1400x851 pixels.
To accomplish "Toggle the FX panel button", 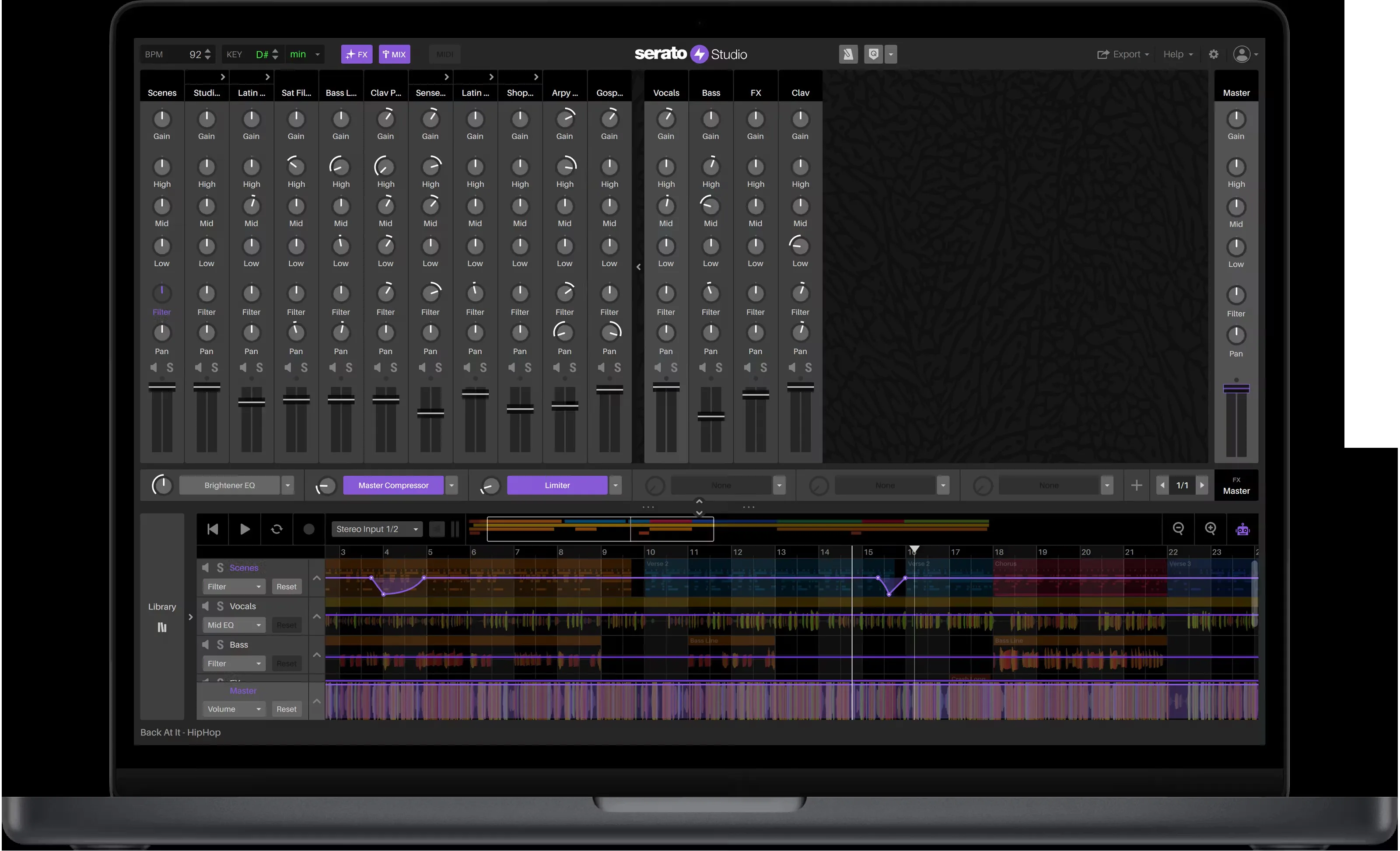I will coord(357,55).
